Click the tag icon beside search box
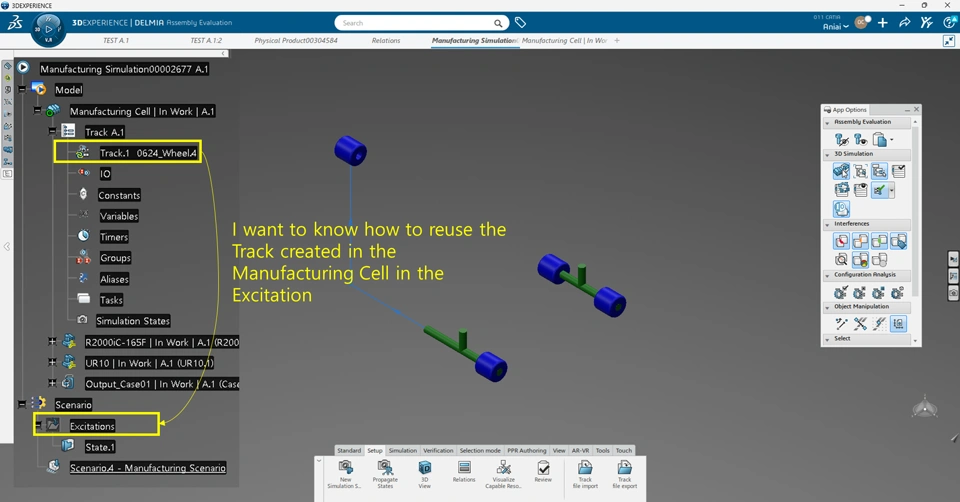 pyautogui.click(x=520, y=23)
